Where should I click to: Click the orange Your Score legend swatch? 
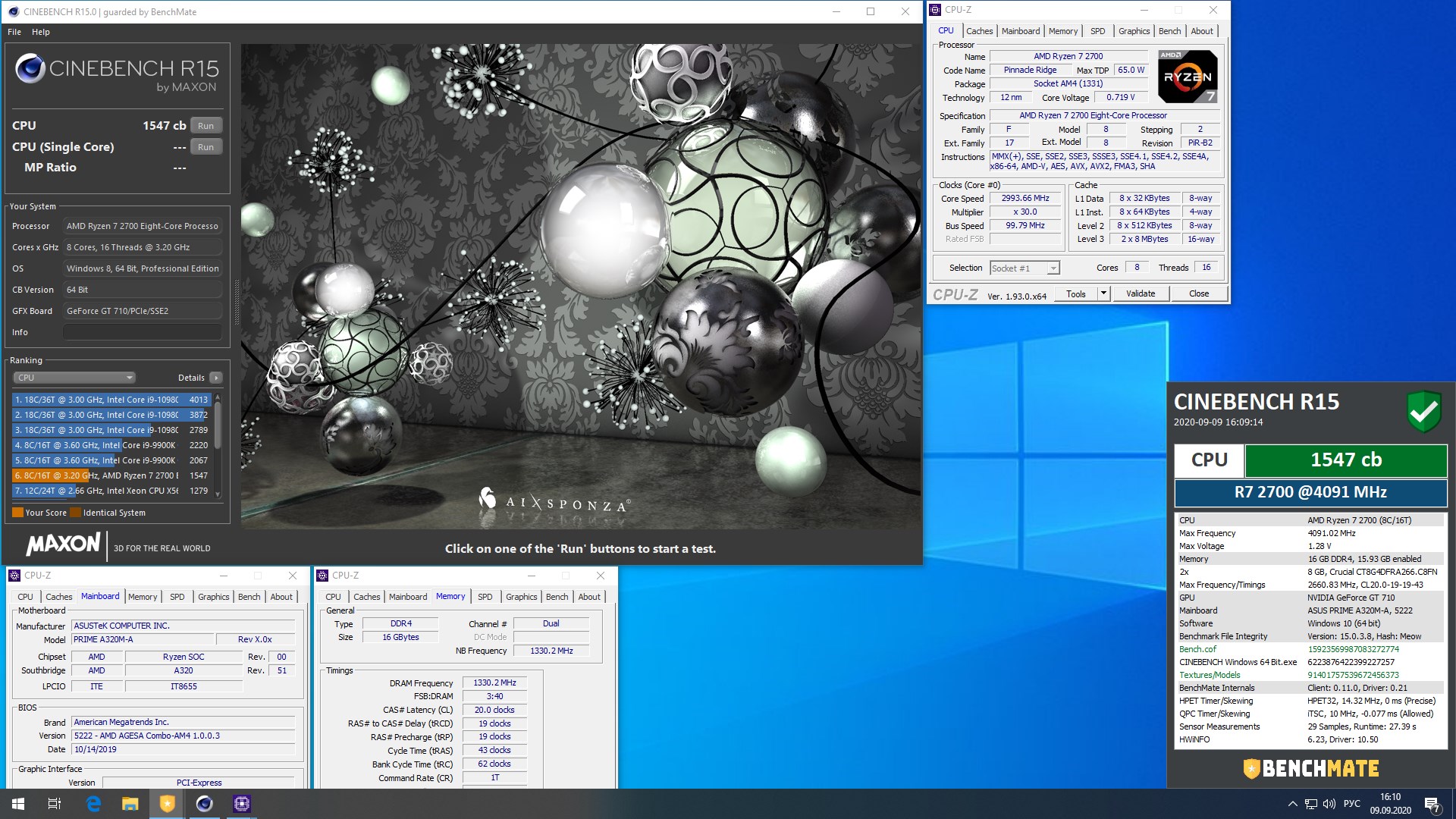click(x=17, y=513)
